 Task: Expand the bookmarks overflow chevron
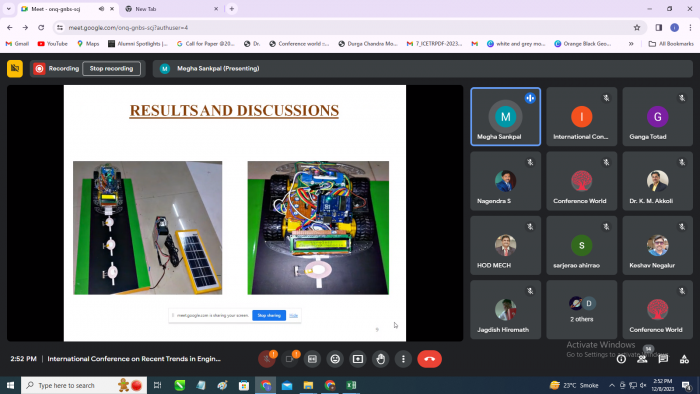631,44
